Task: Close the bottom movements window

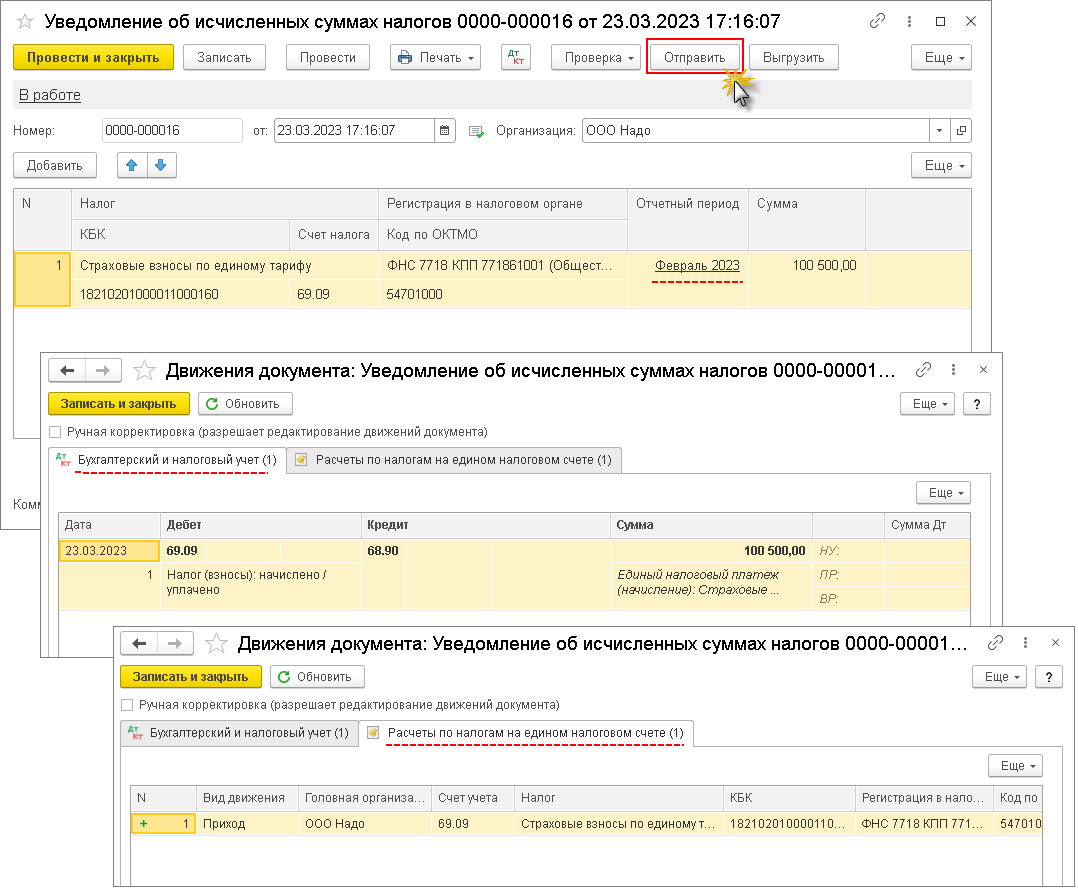Action: [x=1055, y=643]
